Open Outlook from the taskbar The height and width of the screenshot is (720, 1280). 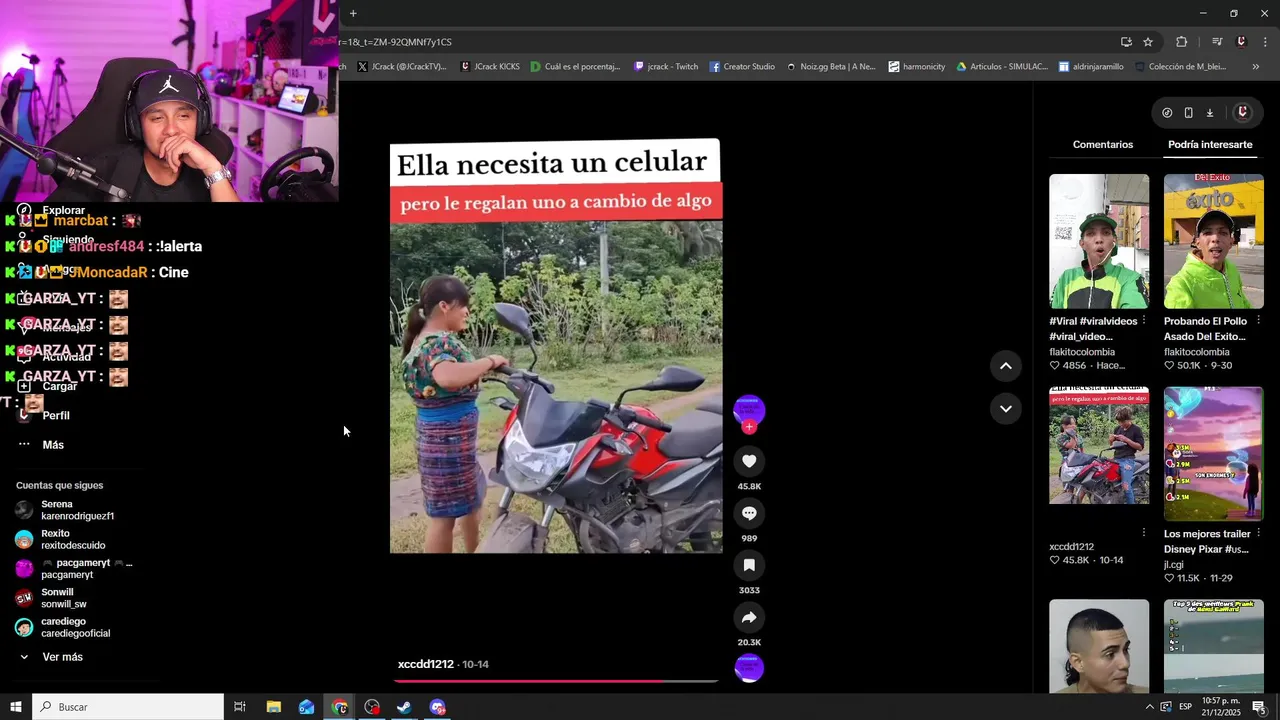(306, 707)
